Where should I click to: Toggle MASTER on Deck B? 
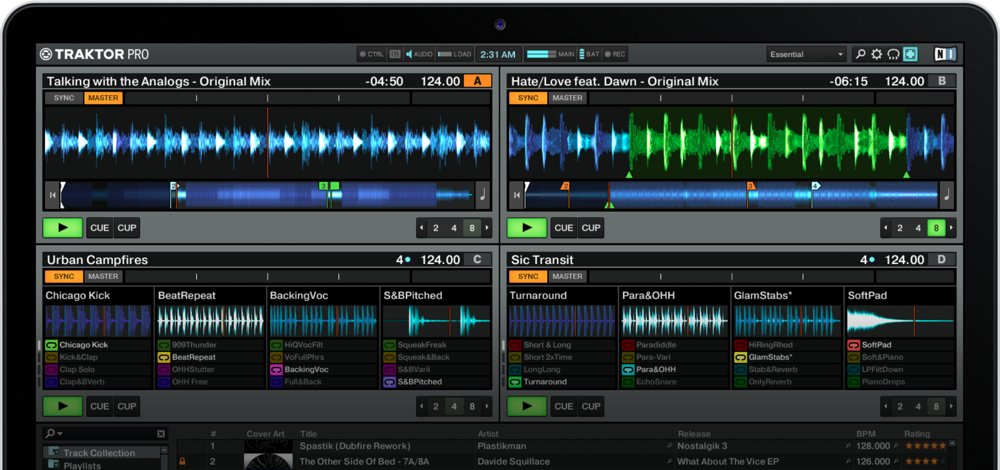568,98
